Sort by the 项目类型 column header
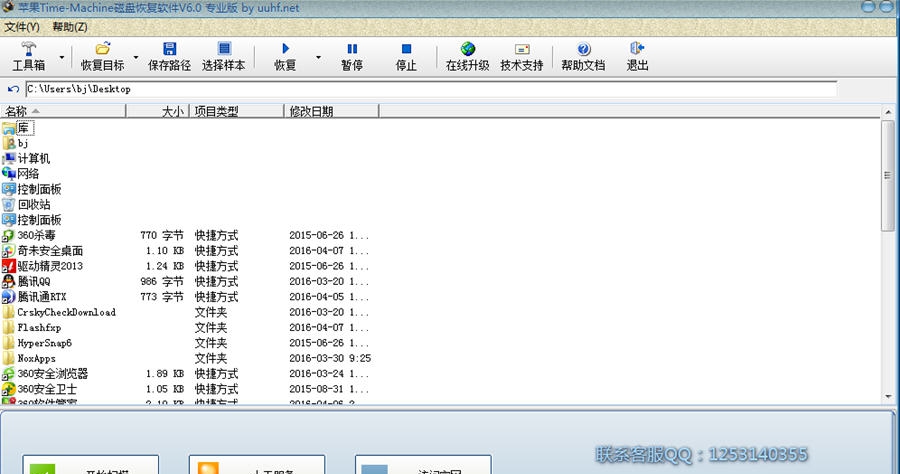 click(236, 111)
